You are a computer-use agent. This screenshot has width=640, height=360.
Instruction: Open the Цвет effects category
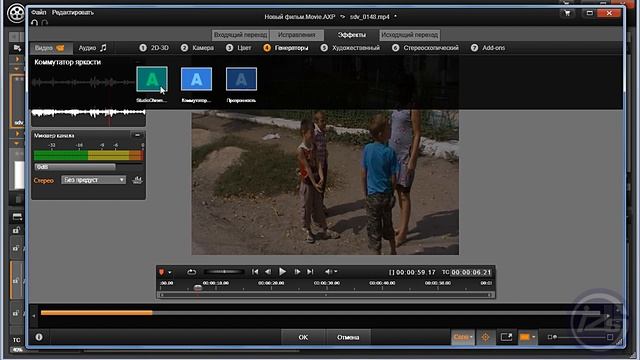pos(239,48)
